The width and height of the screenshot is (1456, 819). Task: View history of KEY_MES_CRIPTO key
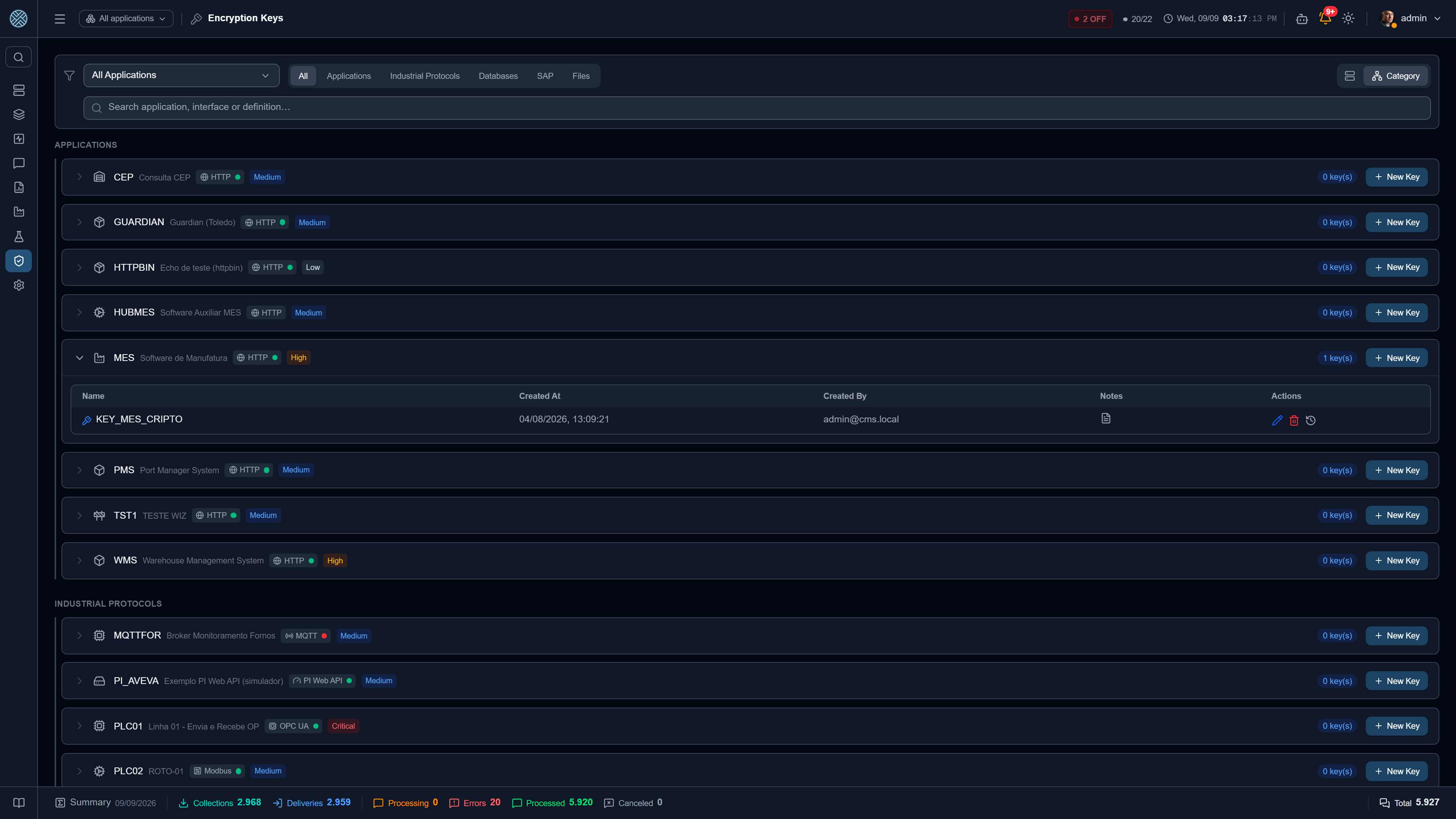pyautogui.click(x=1311, y=420)
